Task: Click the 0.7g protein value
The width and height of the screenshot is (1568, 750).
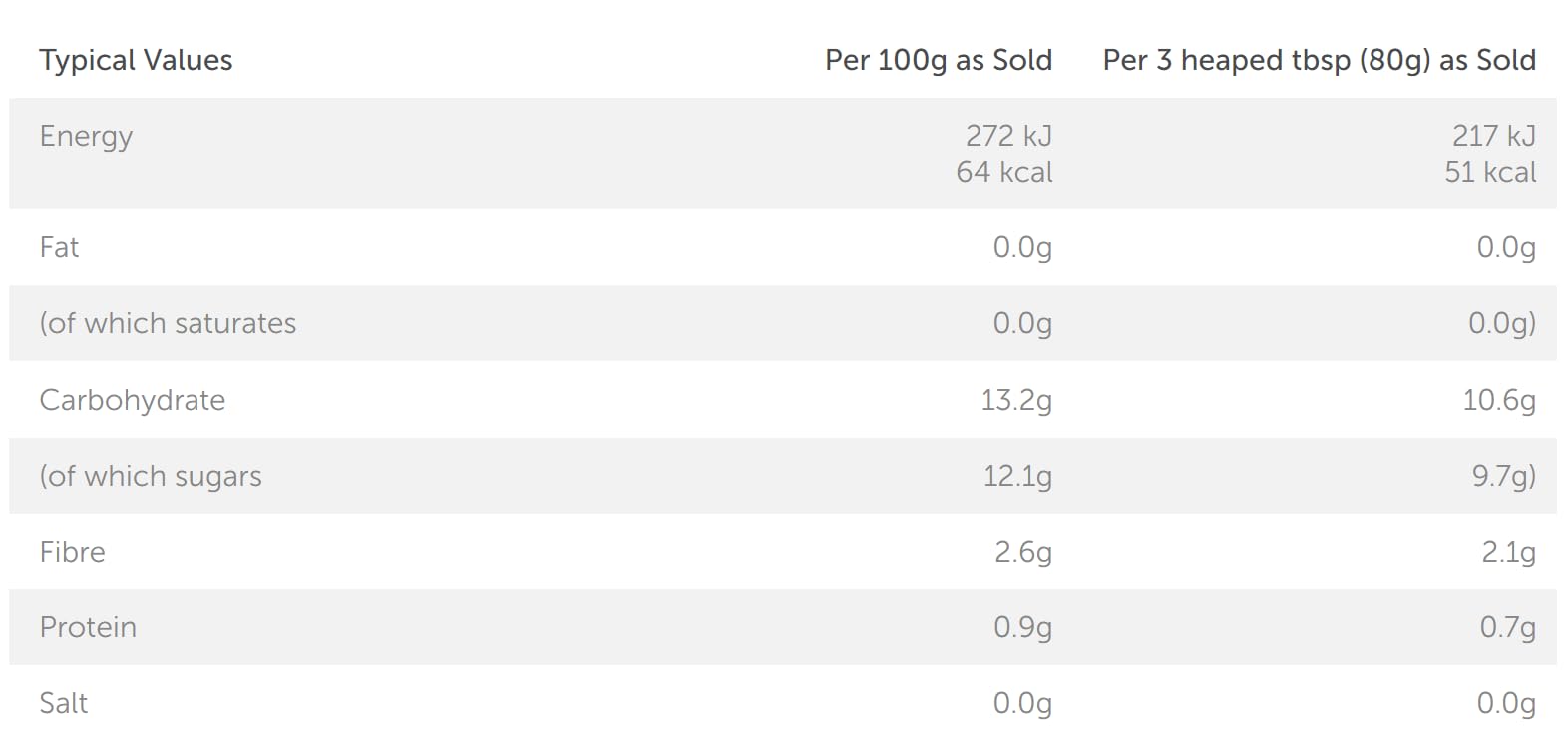Action: [x=1507, y=627]
